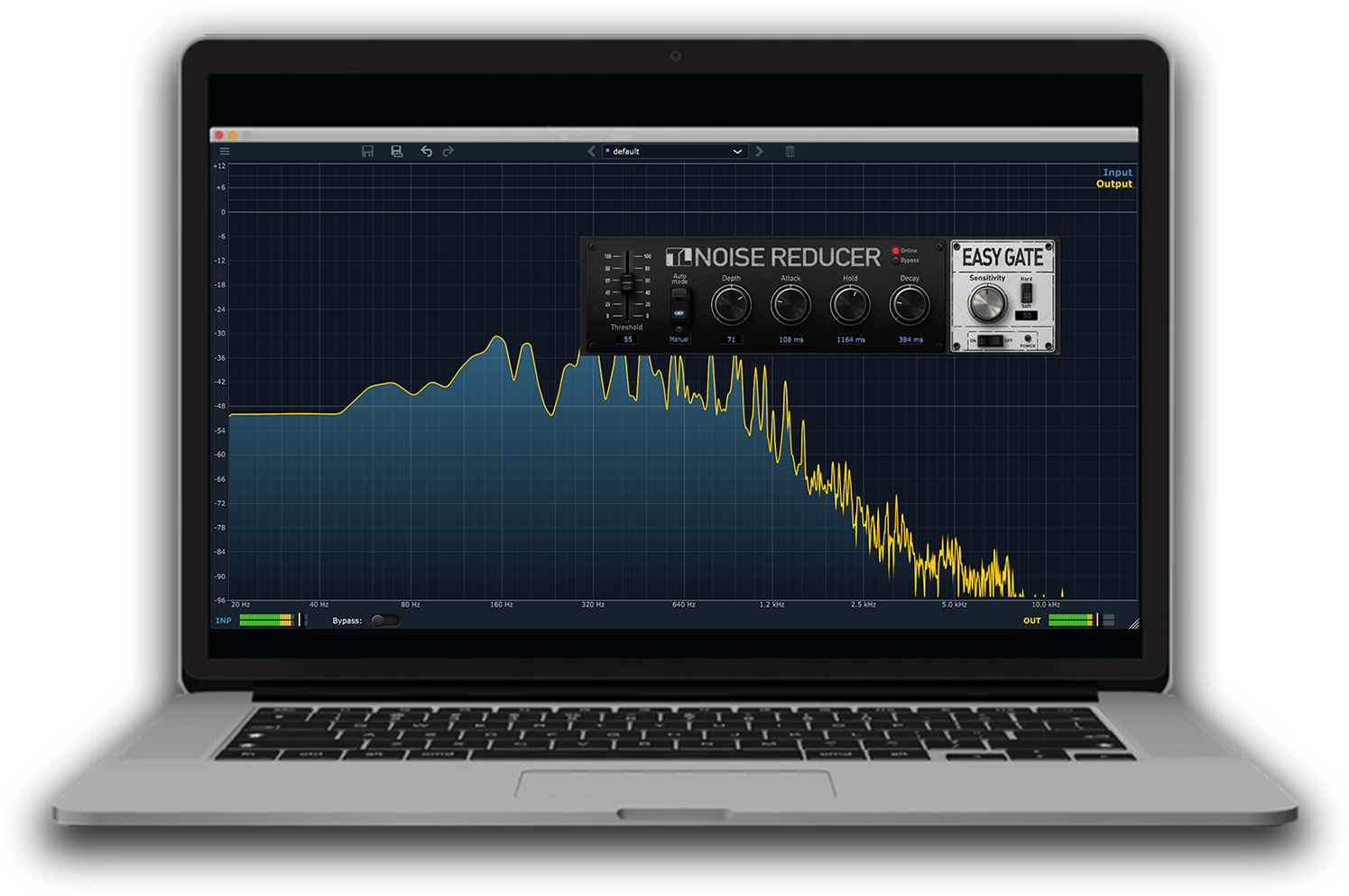Viewport: 1349px width, 896px height.
Task: Click the Threshold fader handle
Action: point(627,283)
